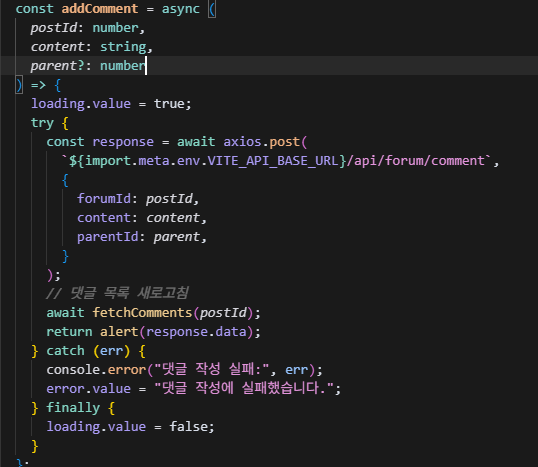Click the 'content: content,' property line
Screen dimensions: 538x467
(142, 218)
